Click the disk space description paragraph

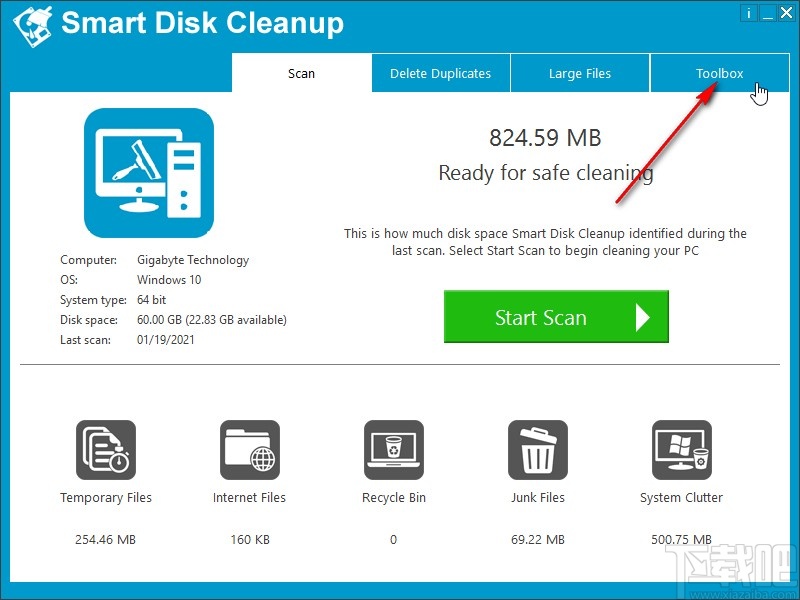point(545,242)
